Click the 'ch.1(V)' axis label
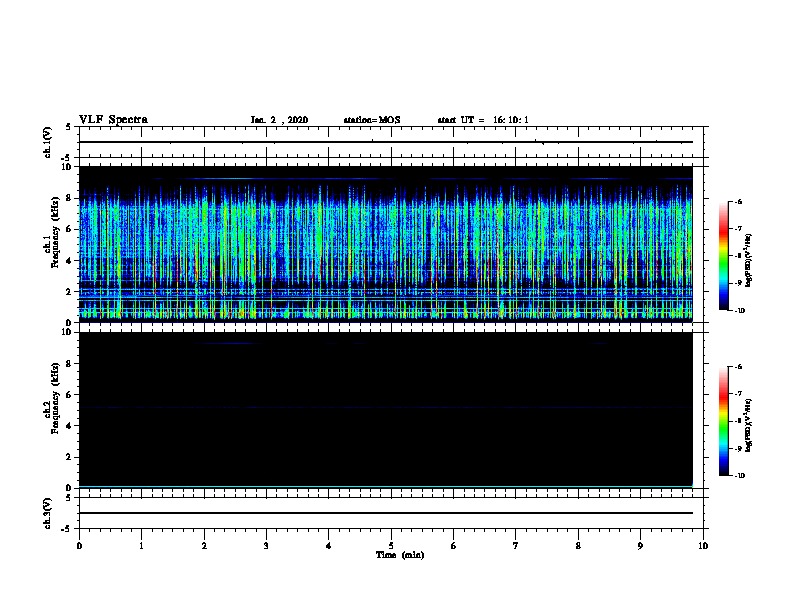The image size is (792, 612). [x=48, y=142]
